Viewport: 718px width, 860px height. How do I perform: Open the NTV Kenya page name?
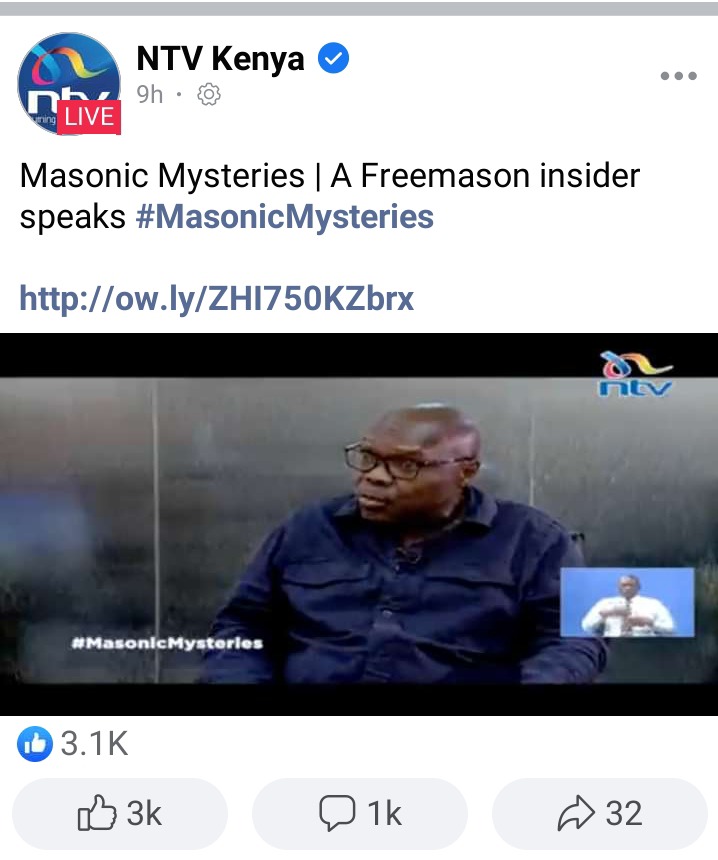point(220,59)
